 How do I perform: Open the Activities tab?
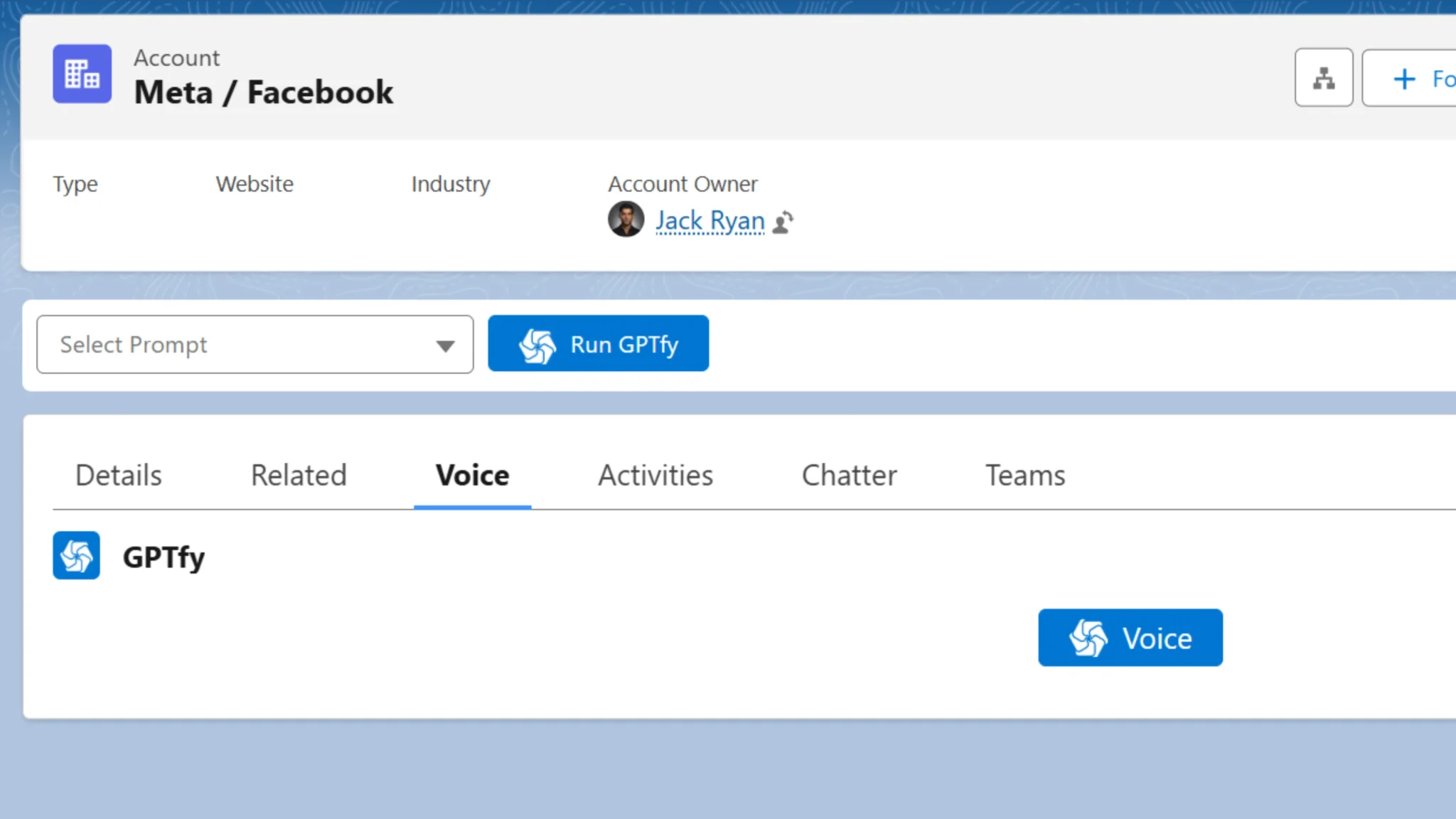(x=655, y=475)
